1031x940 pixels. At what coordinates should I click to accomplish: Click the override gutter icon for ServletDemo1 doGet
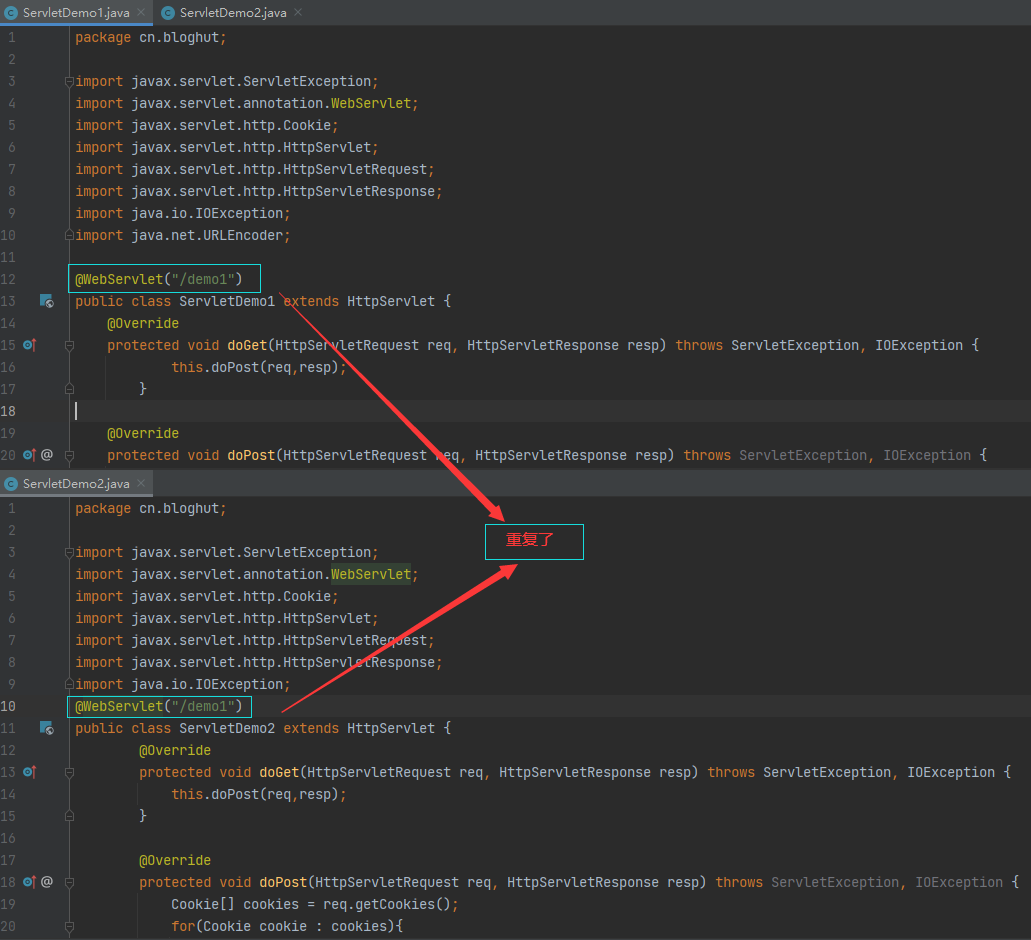pyautogui.click(x=30, y=345)
